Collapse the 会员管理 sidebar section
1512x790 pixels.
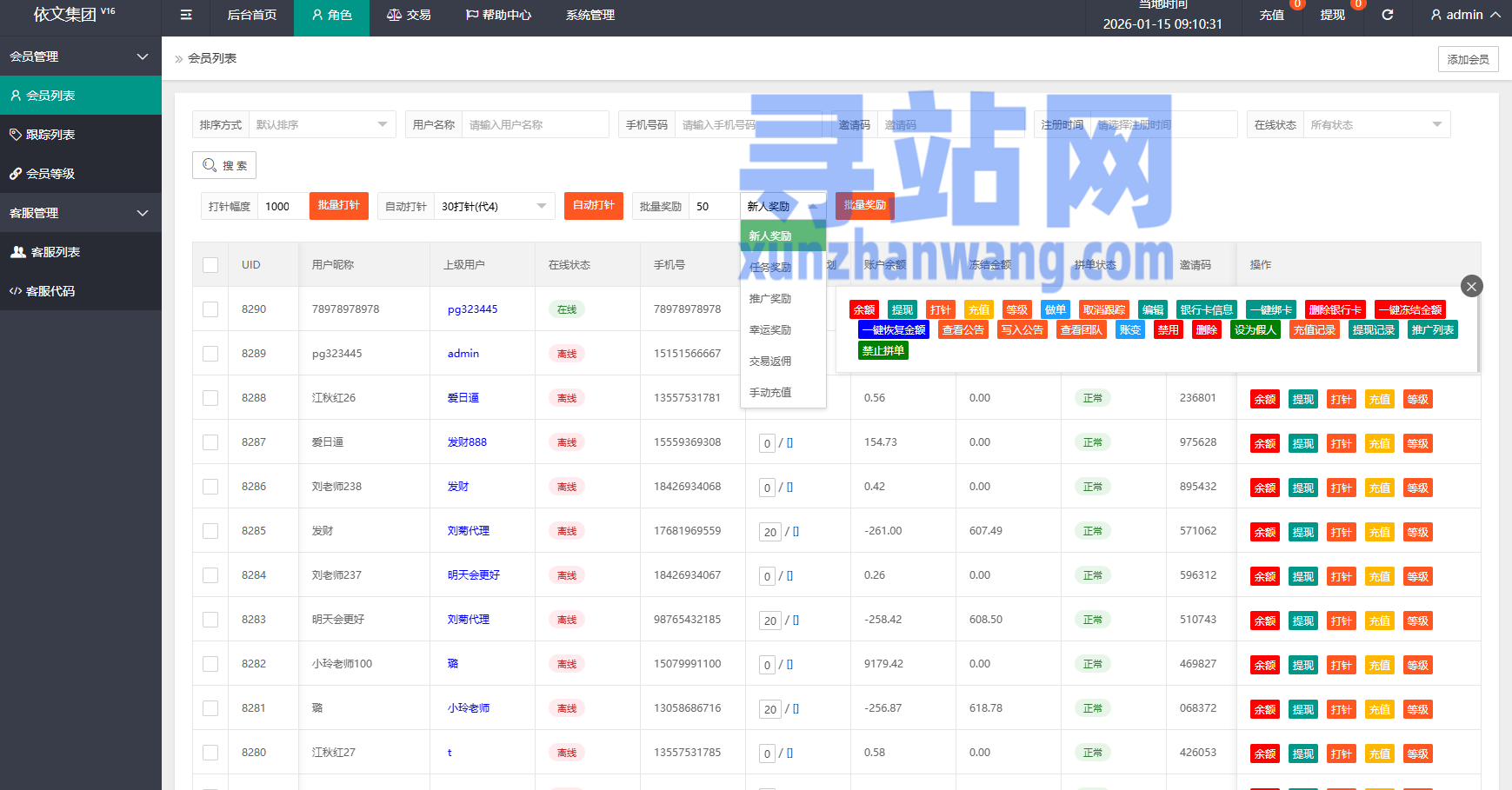click(80, 56)
